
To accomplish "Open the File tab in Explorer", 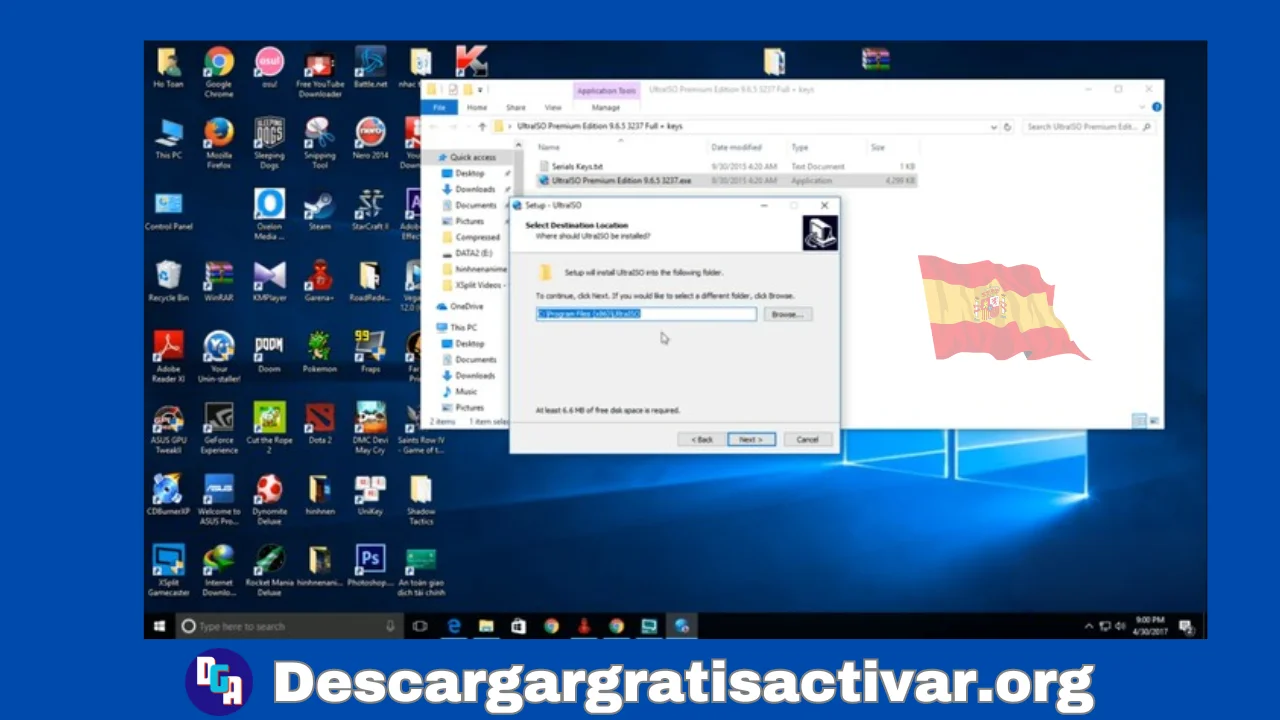I will 437,107.
